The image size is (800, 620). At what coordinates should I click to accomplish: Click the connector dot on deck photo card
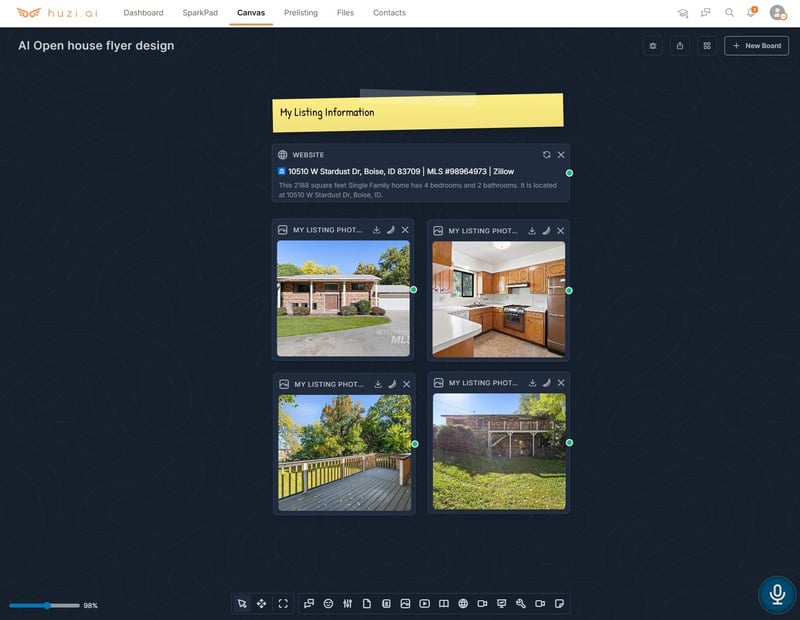[x=414, y=444]
